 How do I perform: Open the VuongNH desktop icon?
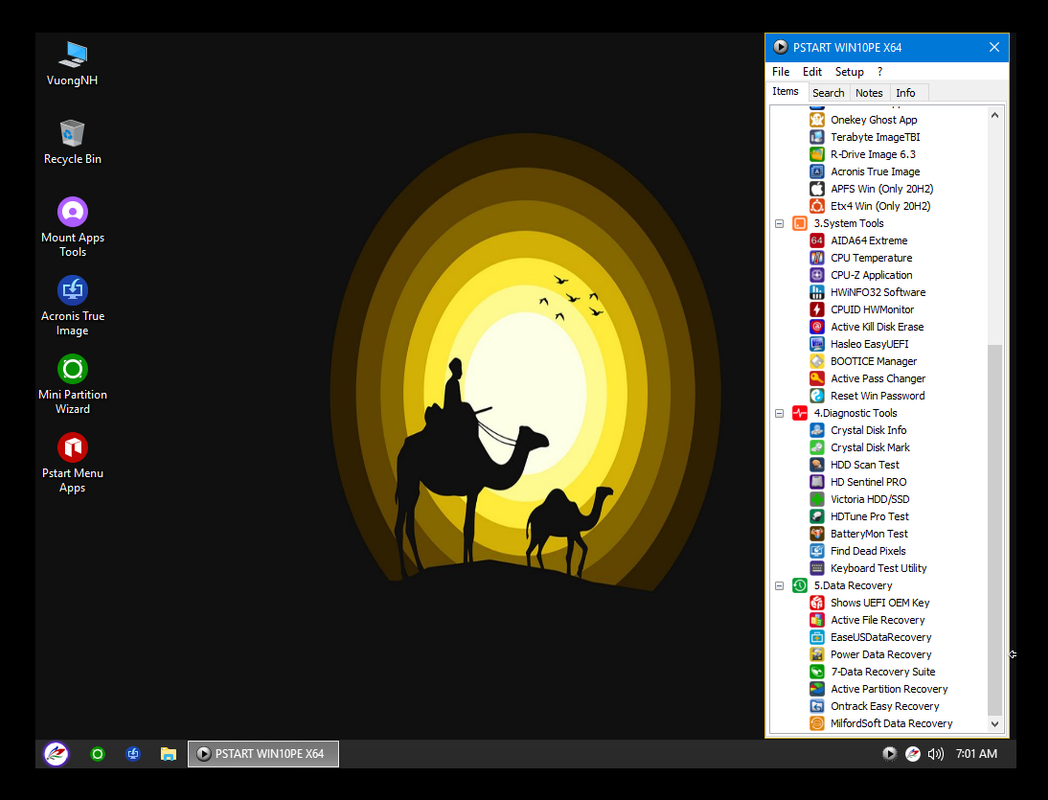coord(72,63)
